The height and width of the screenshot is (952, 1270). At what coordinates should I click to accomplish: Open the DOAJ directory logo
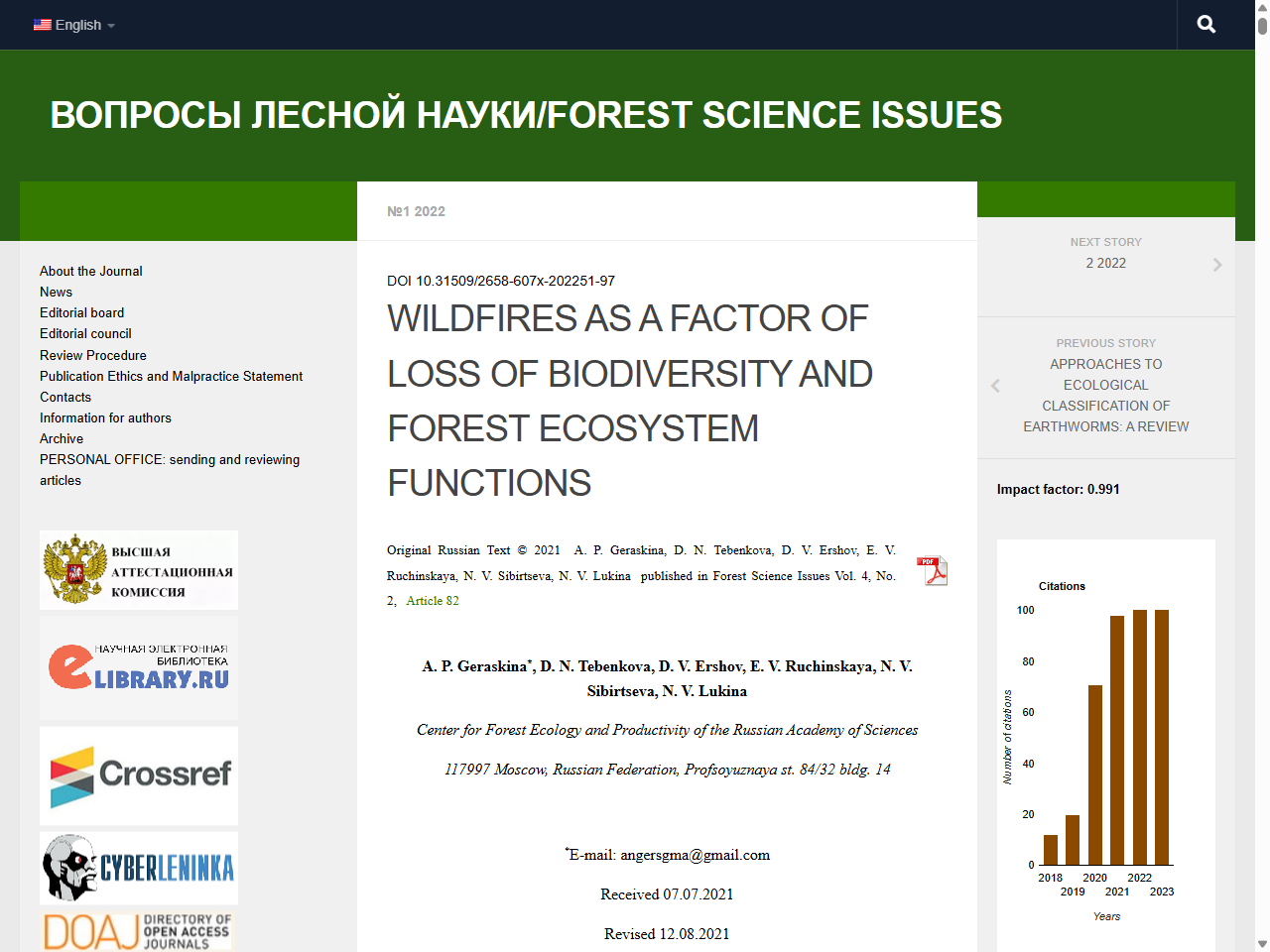coord(138,932)
